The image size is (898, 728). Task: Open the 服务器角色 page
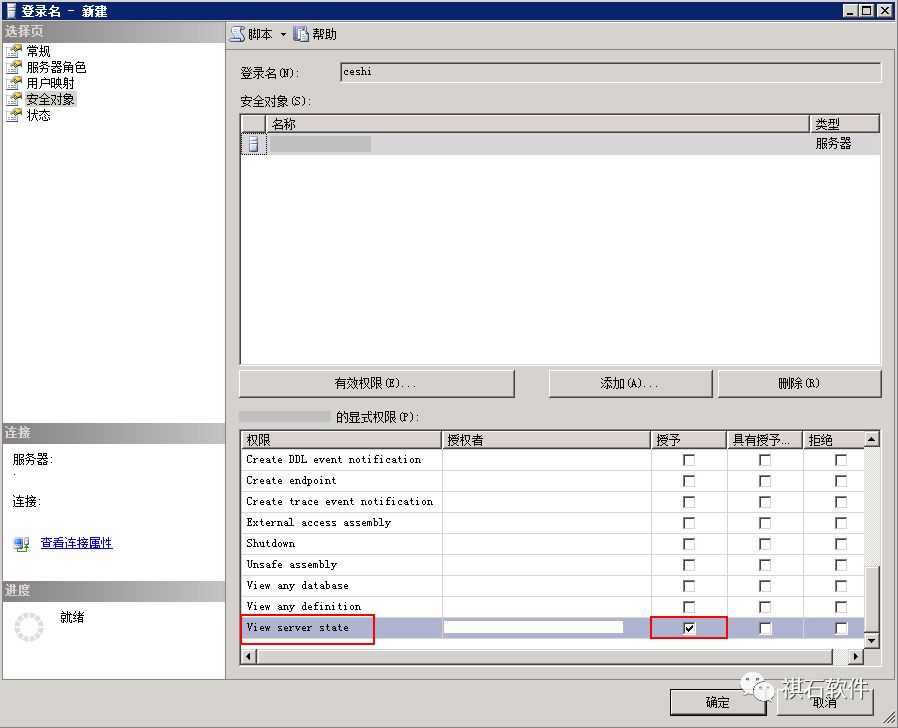[x=55, y=66]
